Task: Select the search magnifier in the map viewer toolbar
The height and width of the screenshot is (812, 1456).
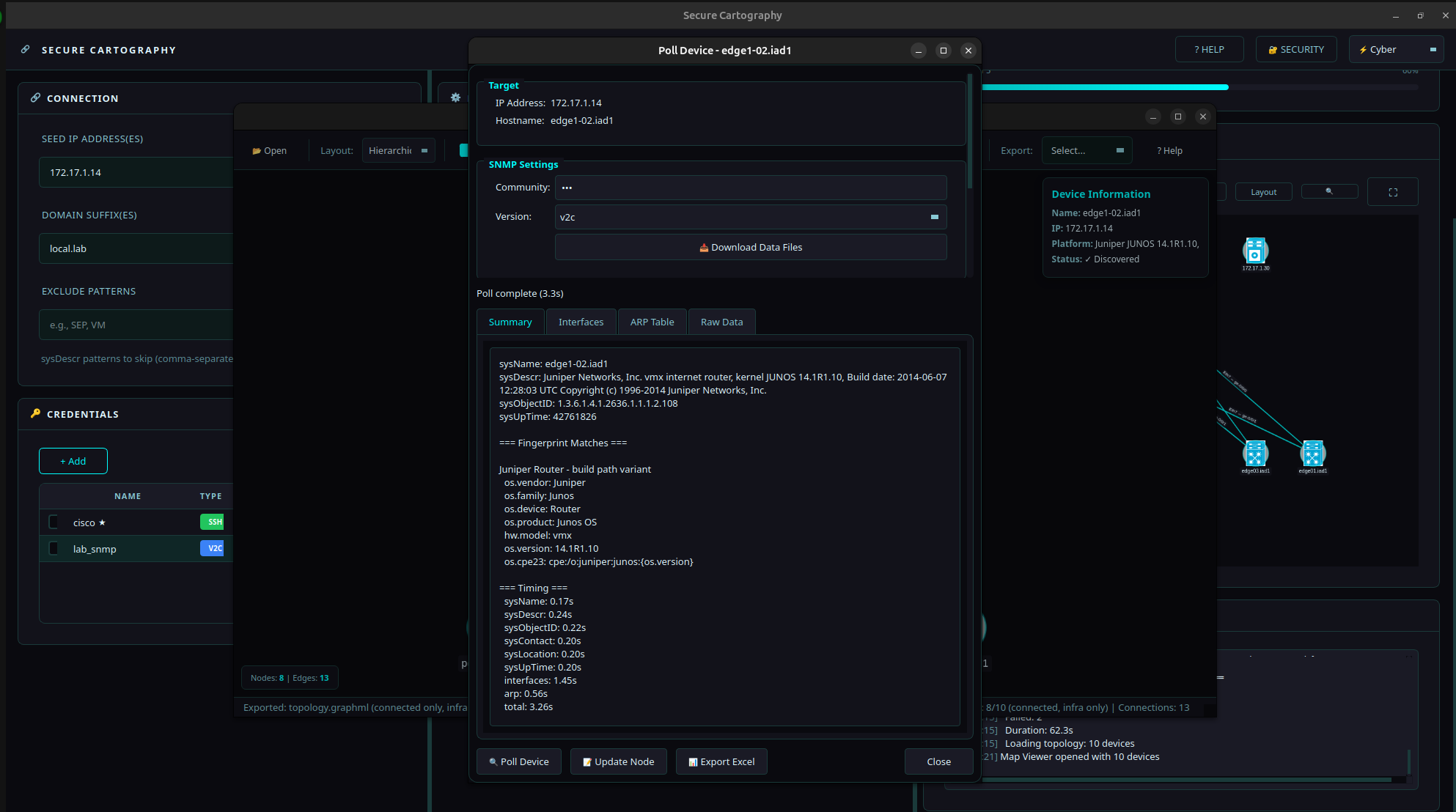Action: point(1329,191)
